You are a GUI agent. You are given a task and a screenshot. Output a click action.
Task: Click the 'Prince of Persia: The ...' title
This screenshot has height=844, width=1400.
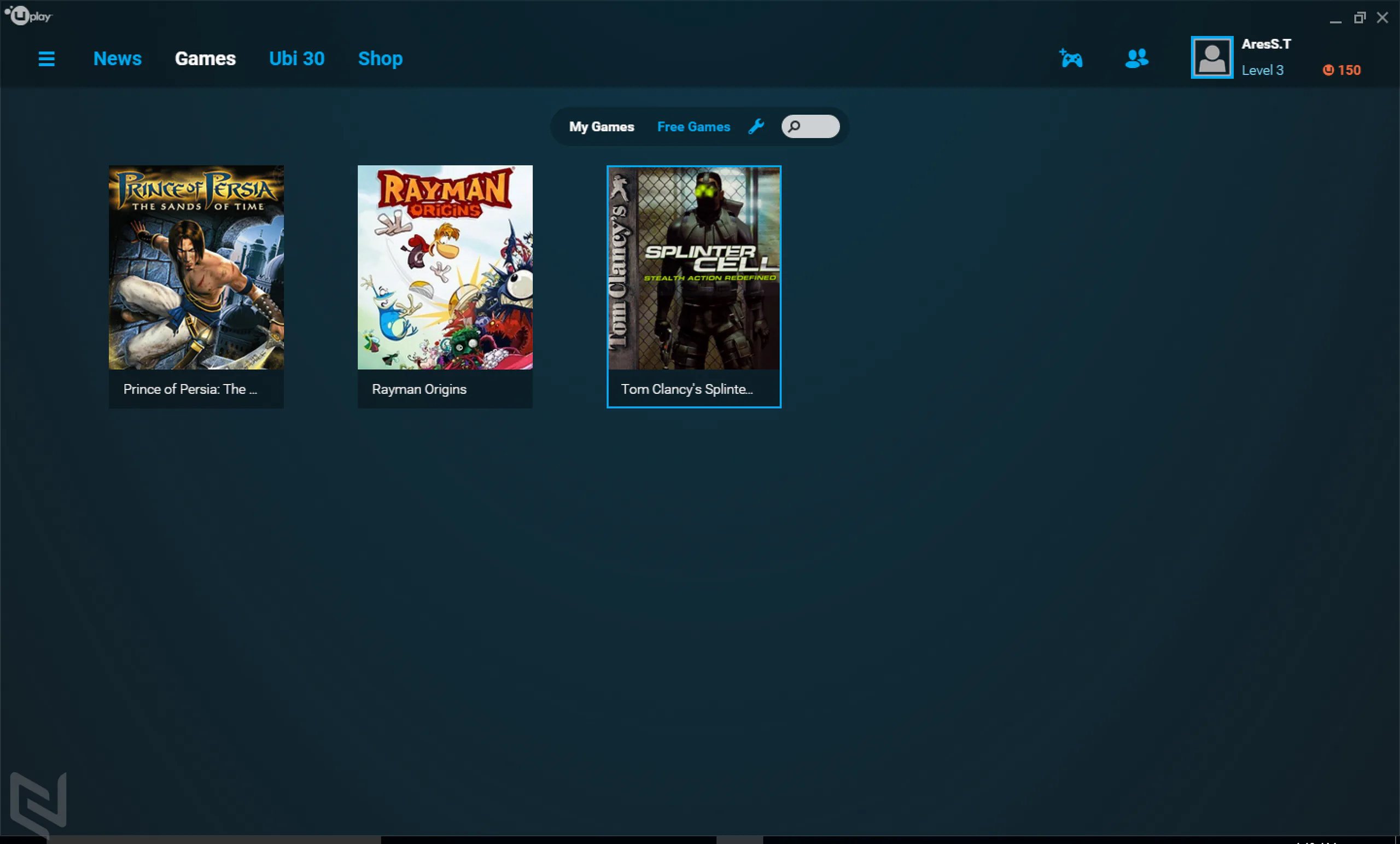190,389
